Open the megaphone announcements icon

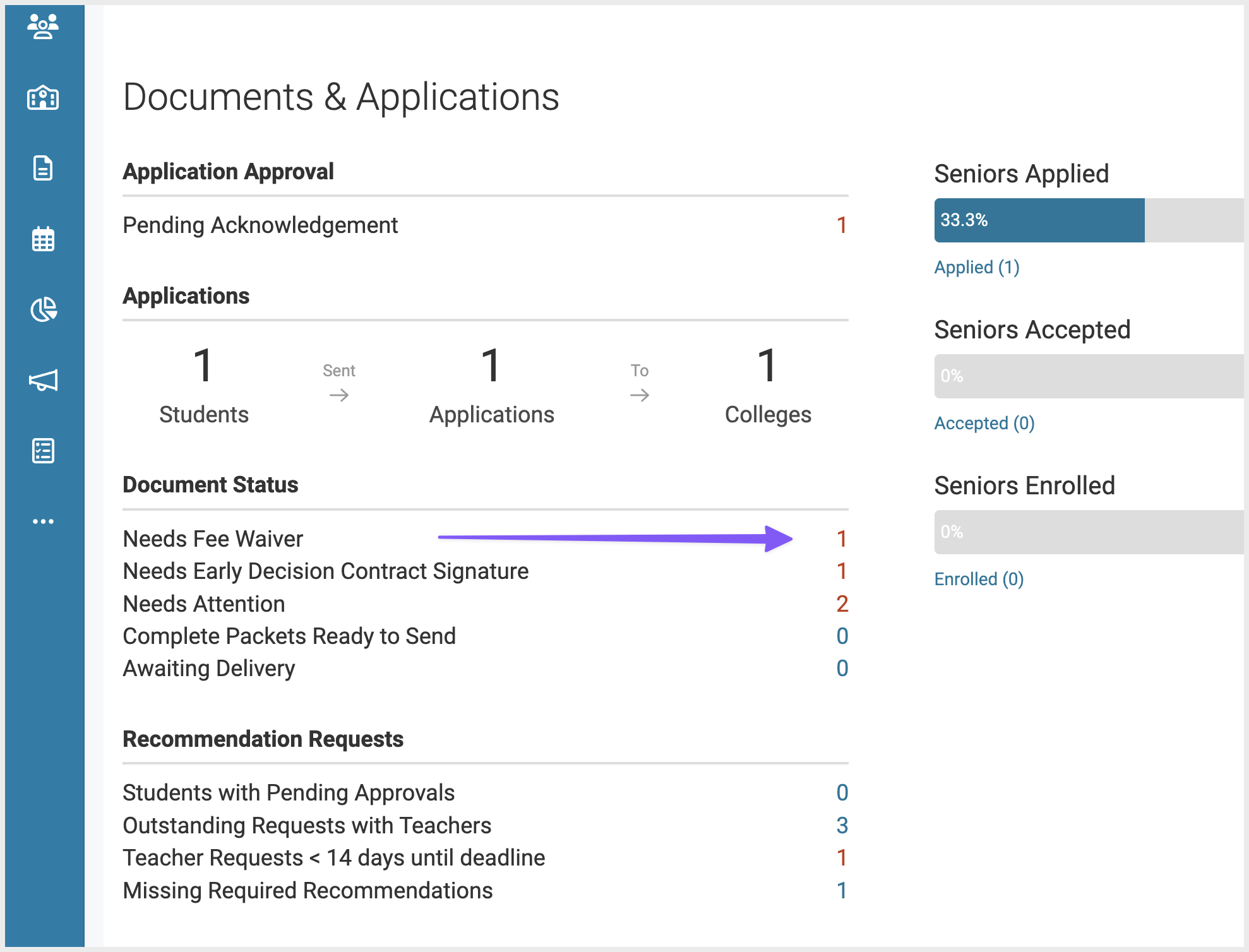click(x=43, y=380)
